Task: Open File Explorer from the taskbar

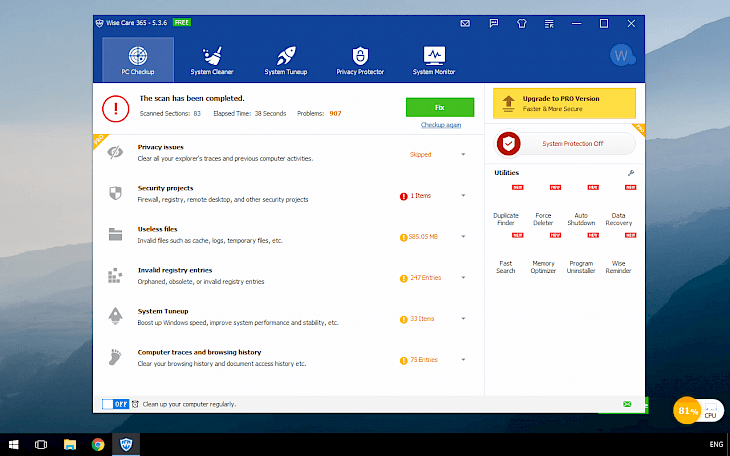Action: pos(70,444)
